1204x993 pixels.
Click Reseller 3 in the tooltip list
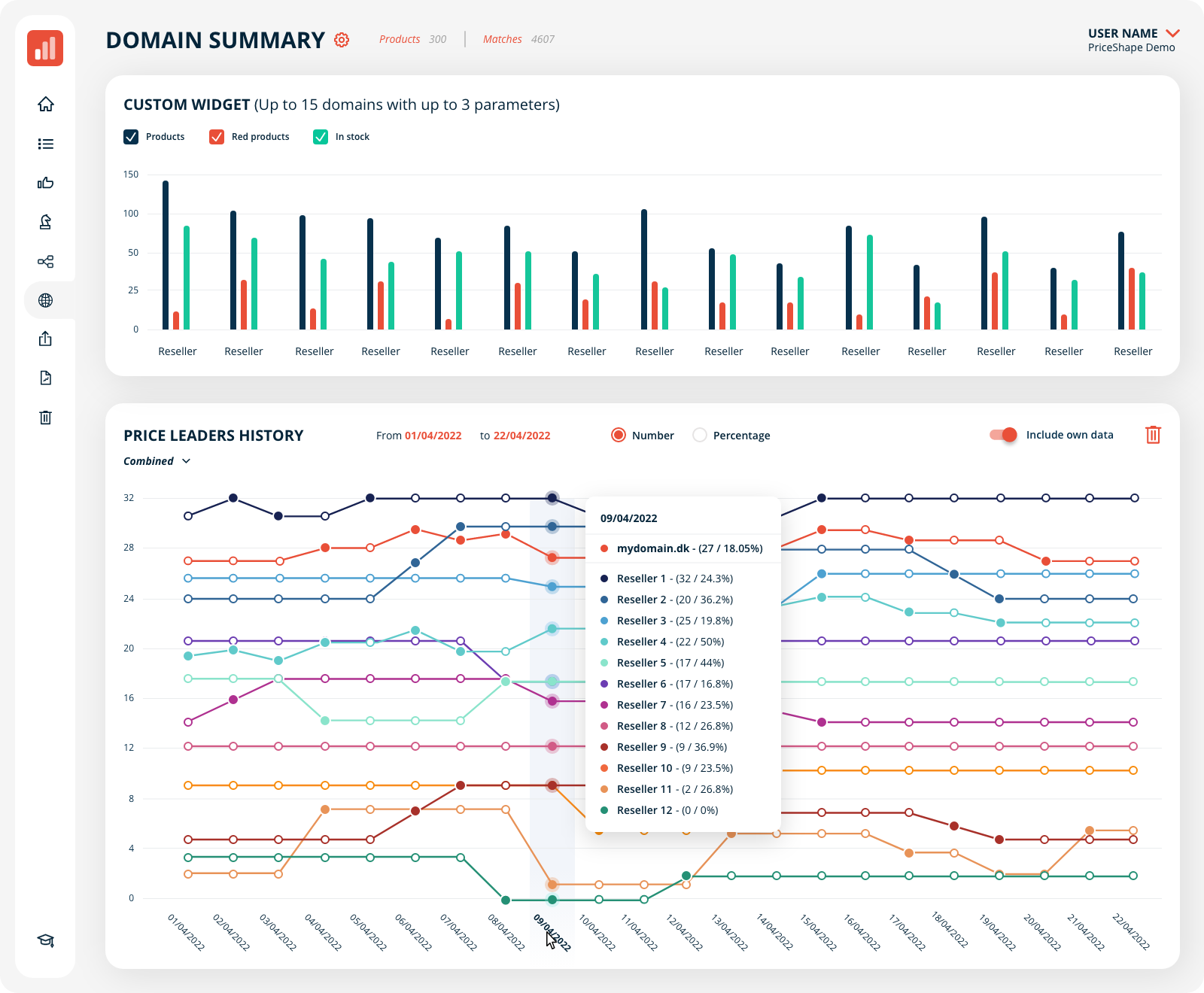[x=667, y=621]
